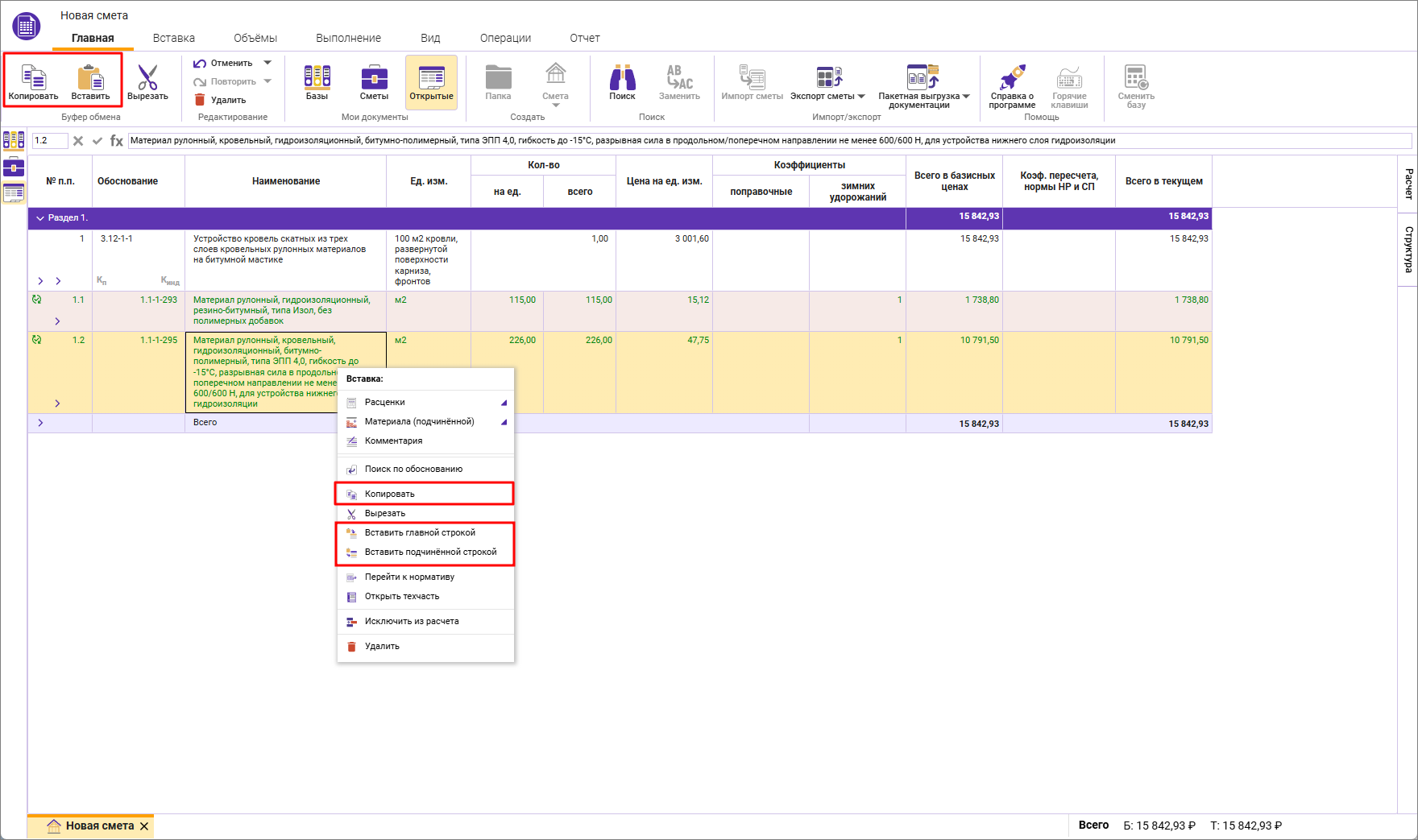
Task: Close the Новая смета document tab
Action: point(144,826)
